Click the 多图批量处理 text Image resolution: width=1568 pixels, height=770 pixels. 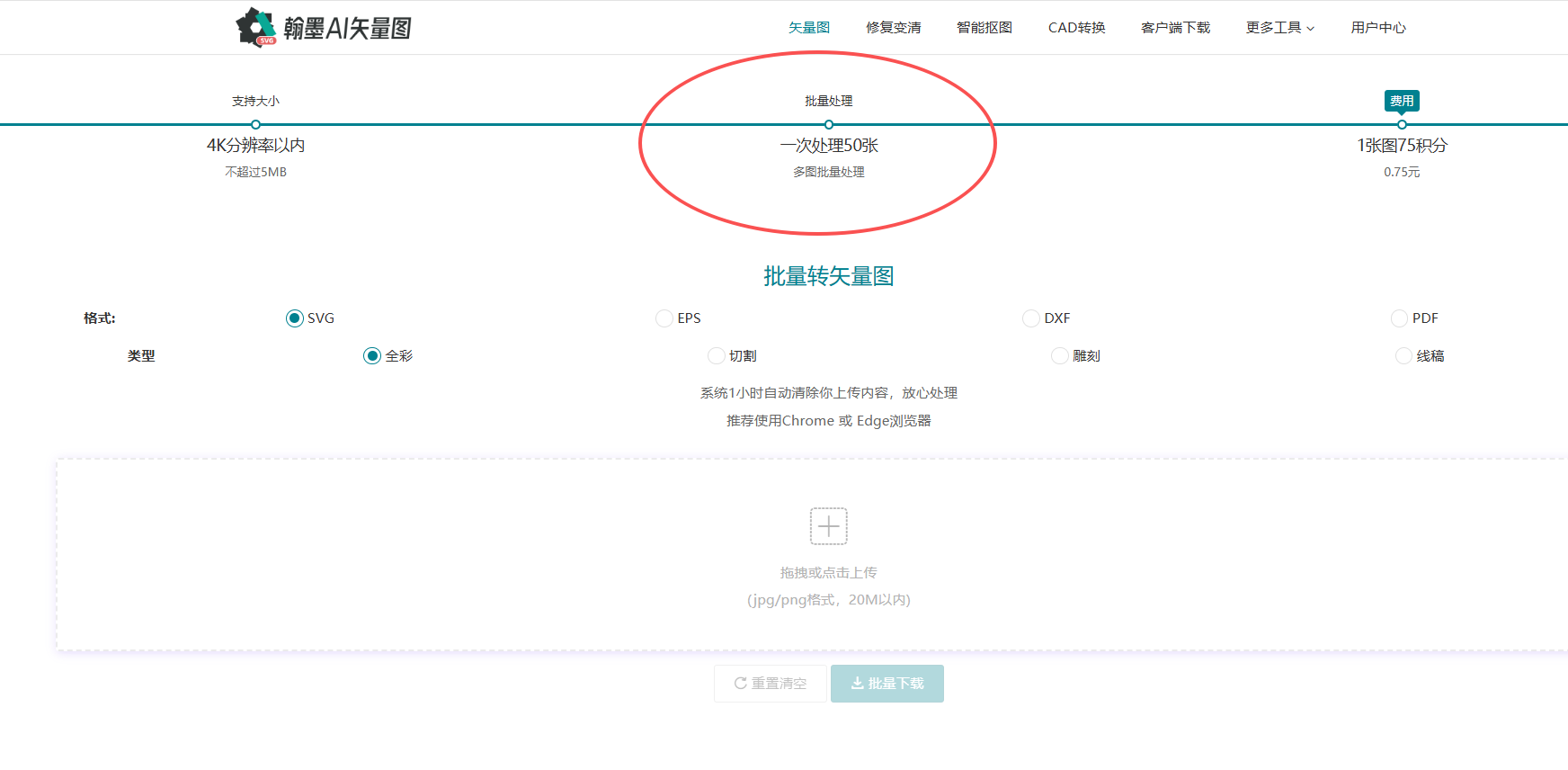829,172
